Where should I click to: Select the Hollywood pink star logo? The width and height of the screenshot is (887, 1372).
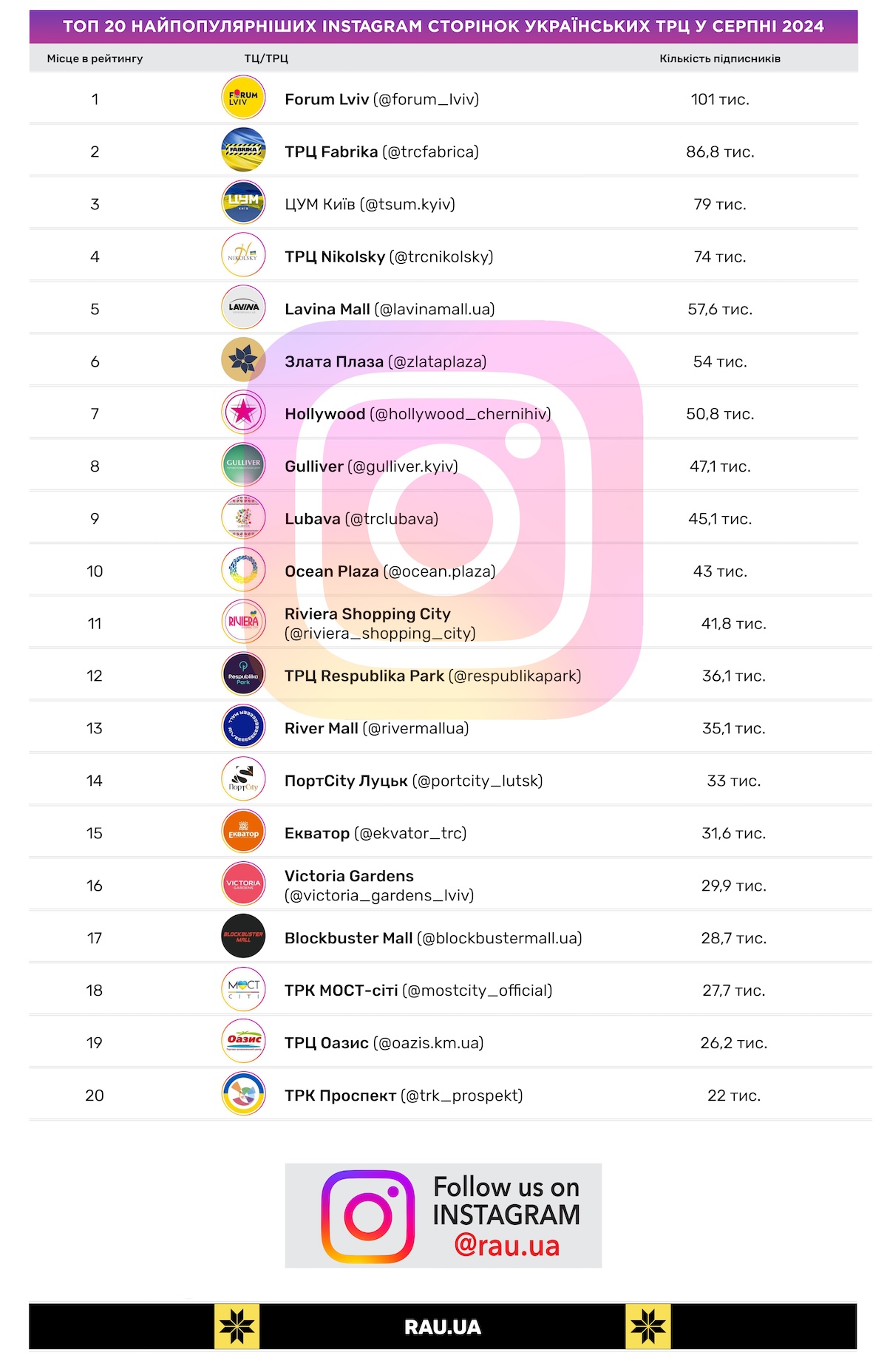click(243, 412)
